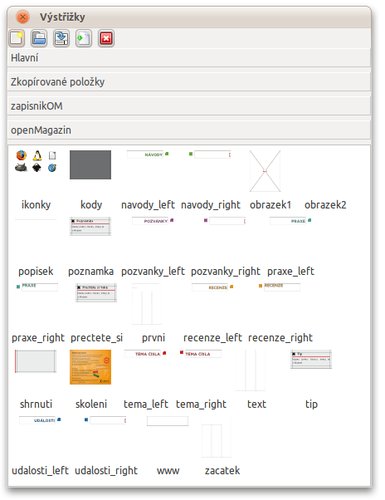Close the selected scrapbook with red X icon
The image size is (385, 500).
point(106,38)
